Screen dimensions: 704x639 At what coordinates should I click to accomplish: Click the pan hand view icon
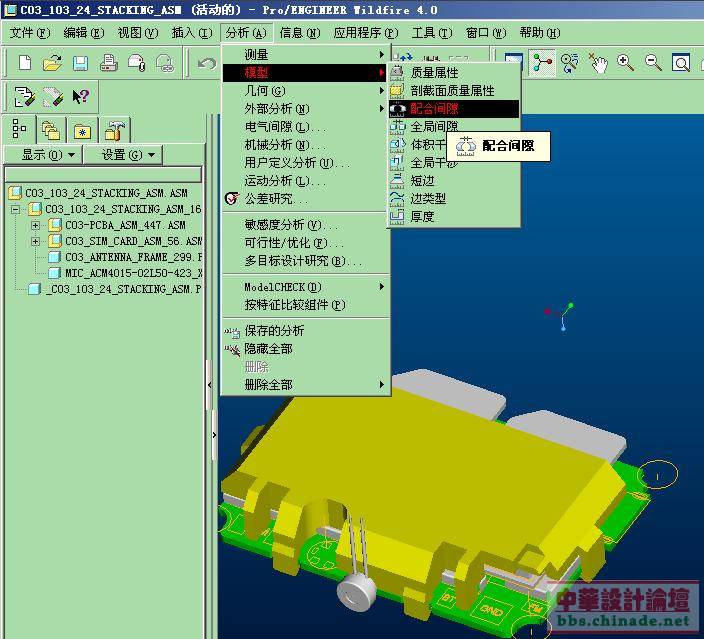[598, 63]
